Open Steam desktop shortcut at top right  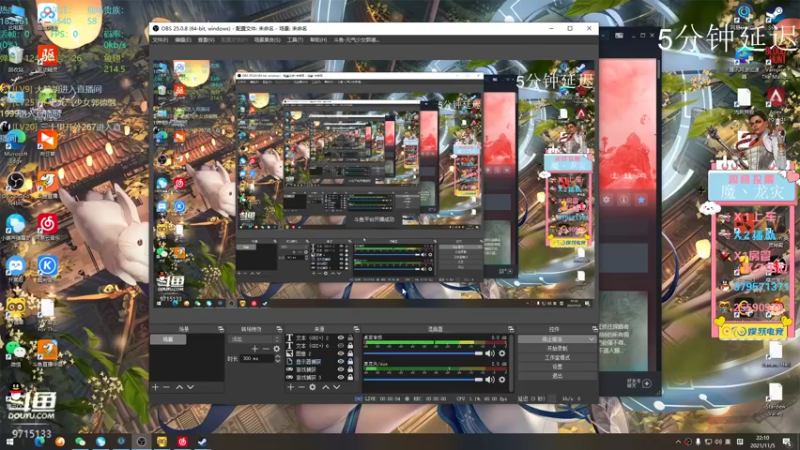click(x=774, y=16)
